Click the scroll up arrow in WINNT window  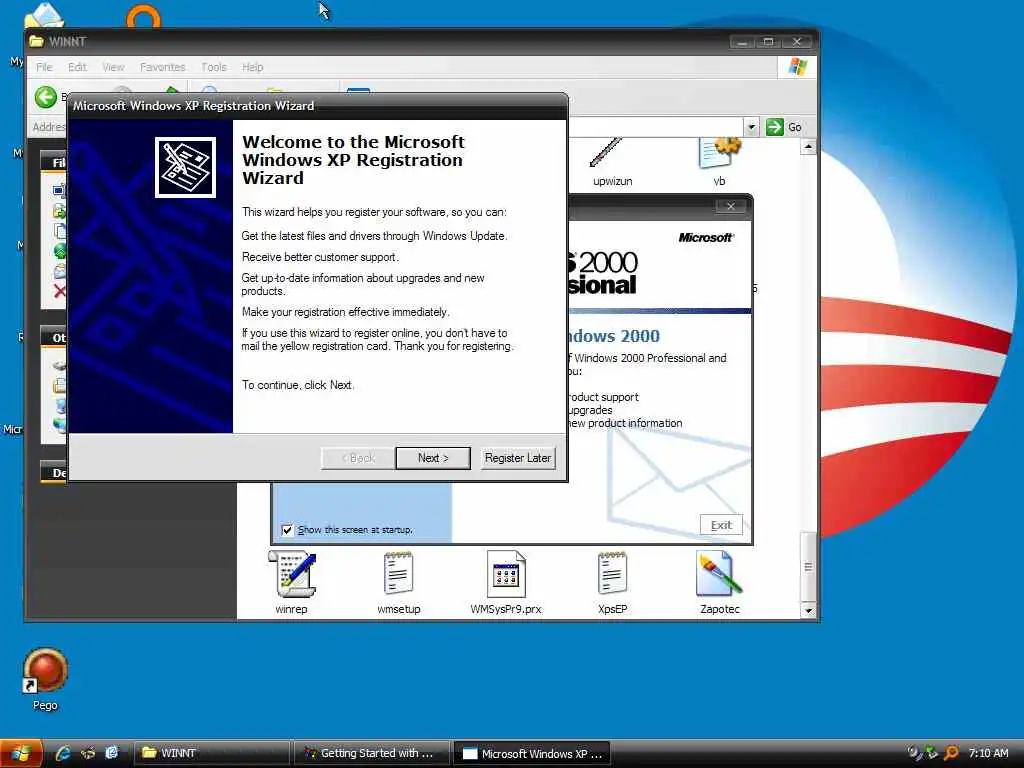[x=808, y=147]
